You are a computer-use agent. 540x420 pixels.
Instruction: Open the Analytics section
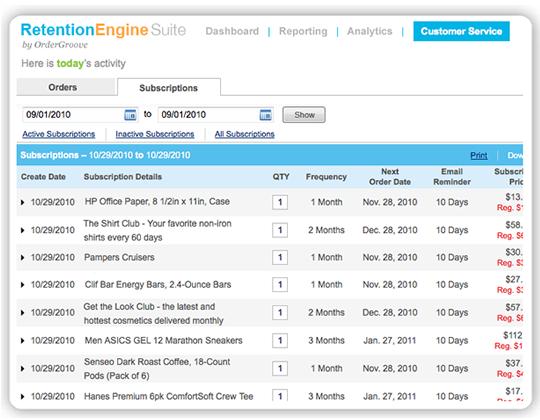370,31
